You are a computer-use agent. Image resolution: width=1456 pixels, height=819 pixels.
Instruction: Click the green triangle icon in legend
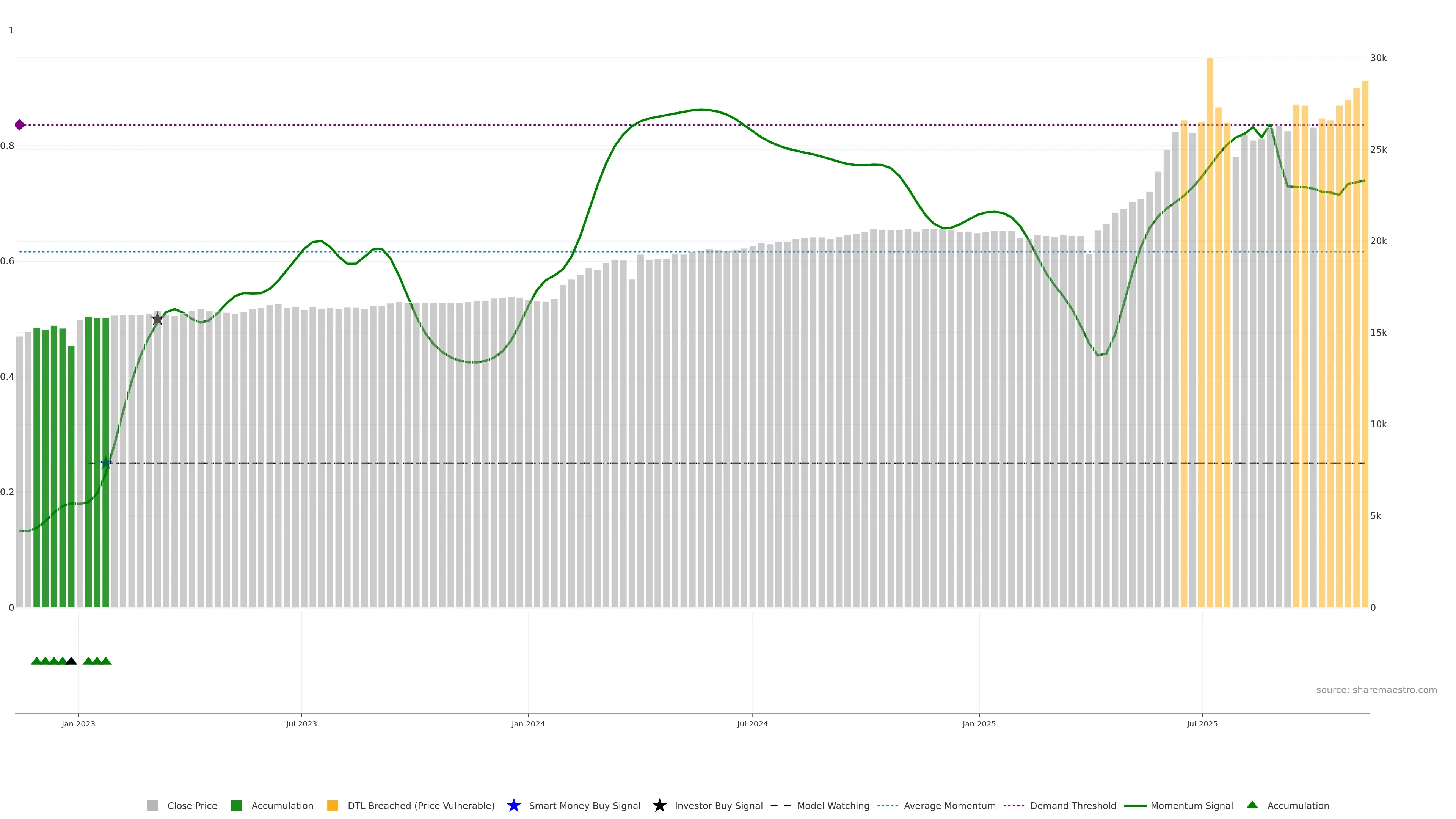tap(1252, 805)
